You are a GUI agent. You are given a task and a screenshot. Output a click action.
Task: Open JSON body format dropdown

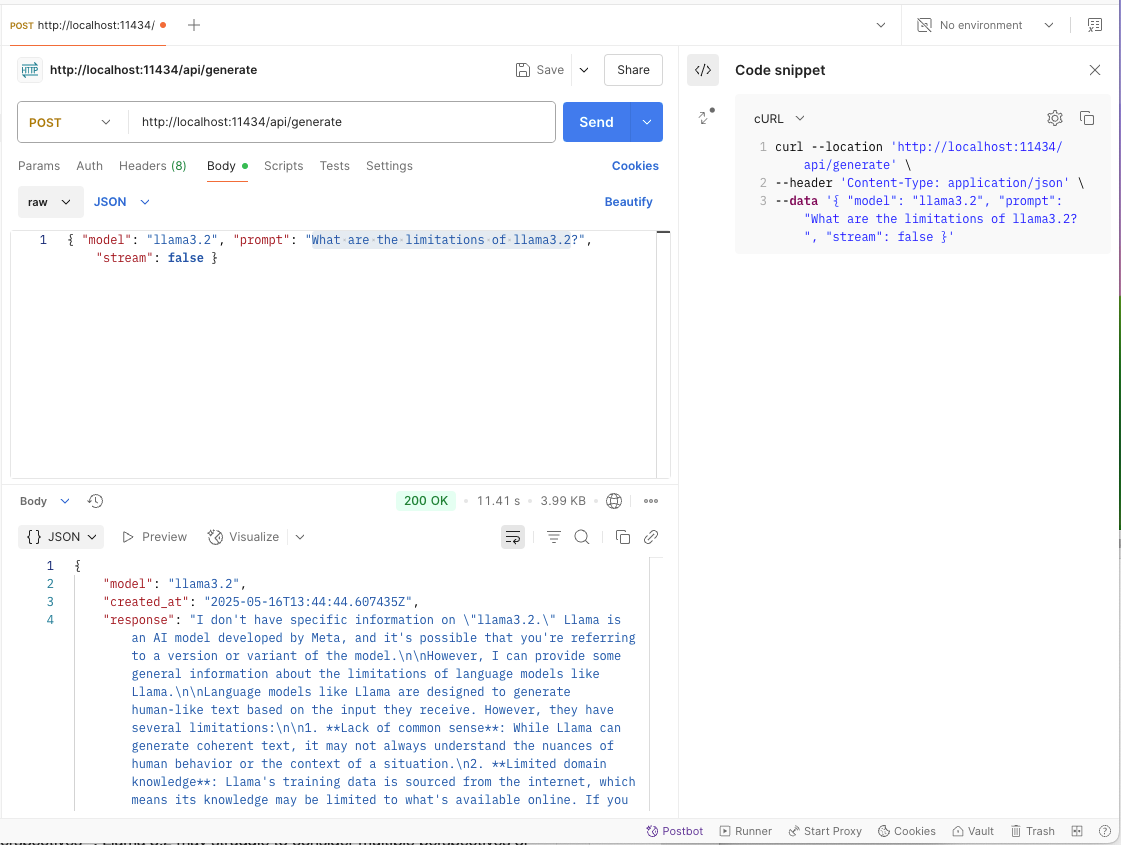pos(122,202)
